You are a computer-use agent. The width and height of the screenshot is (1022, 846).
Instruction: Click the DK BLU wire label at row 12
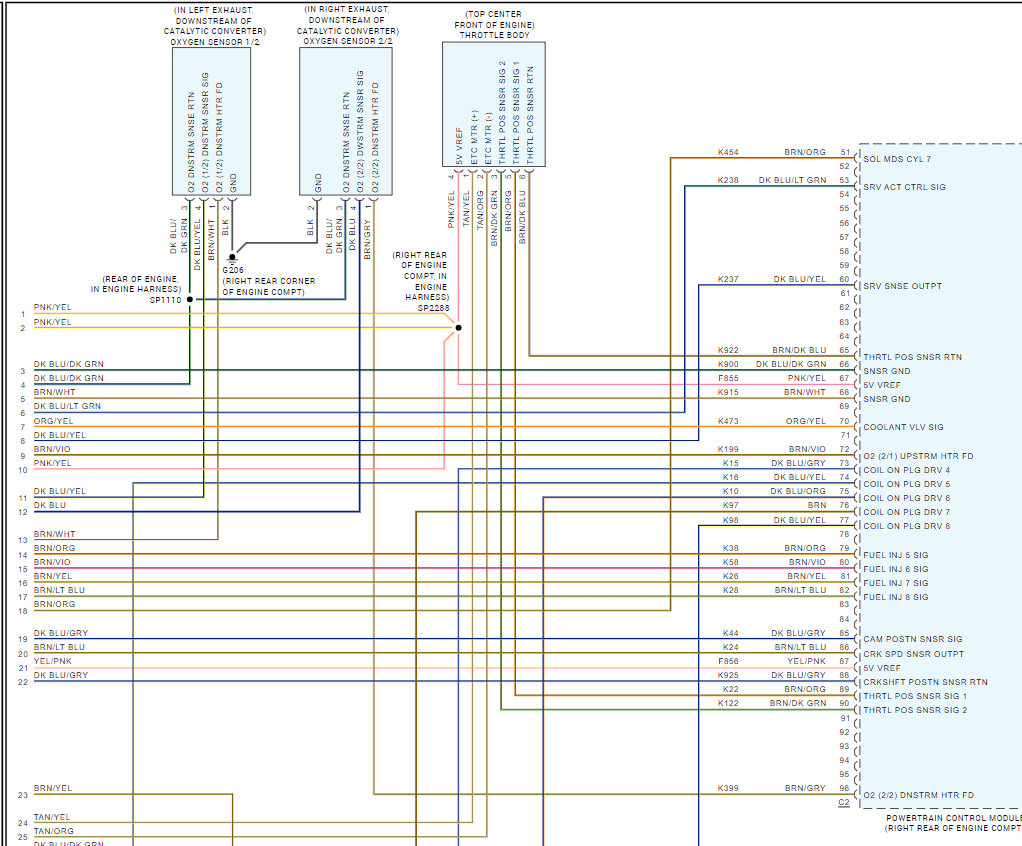tap(50, 505)
